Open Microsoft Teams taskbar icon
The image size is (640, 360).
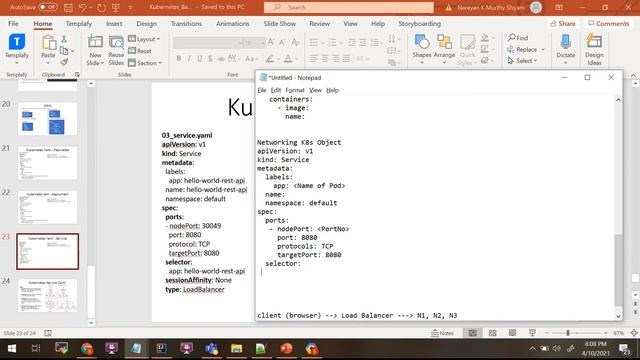point(211,348)
